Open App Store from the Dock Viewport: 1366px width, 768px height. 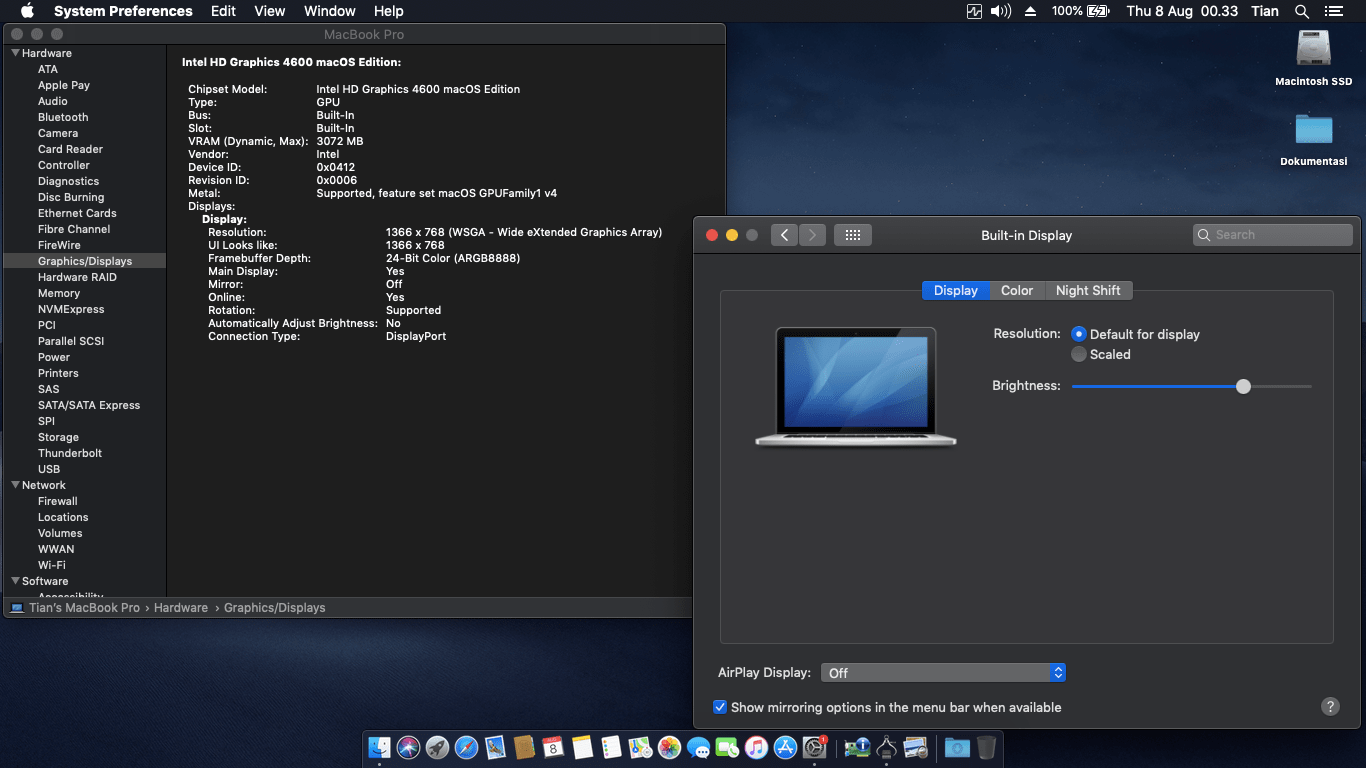[x=785, y=747]
